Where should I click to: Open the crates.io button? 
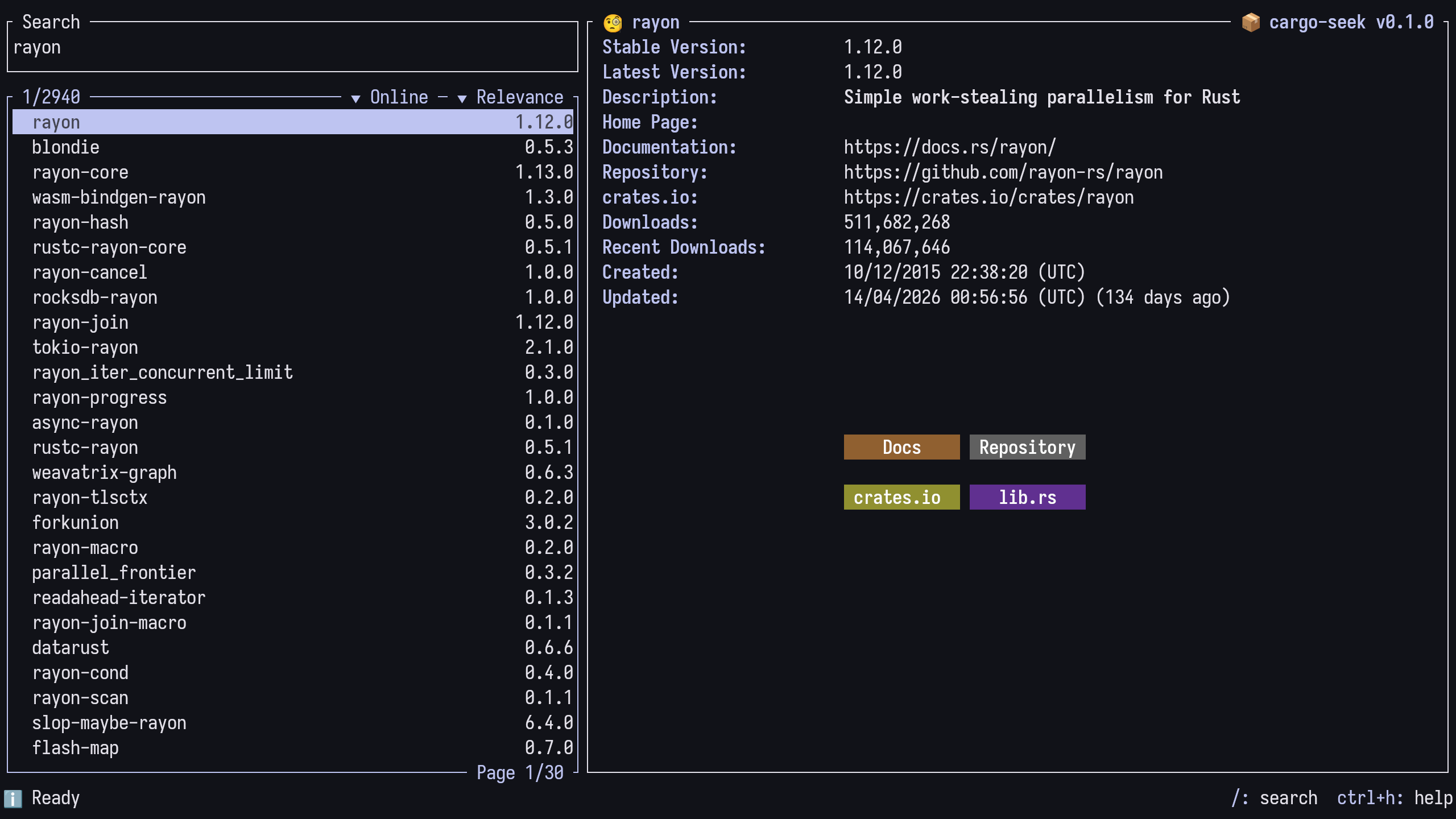[901, 497]
